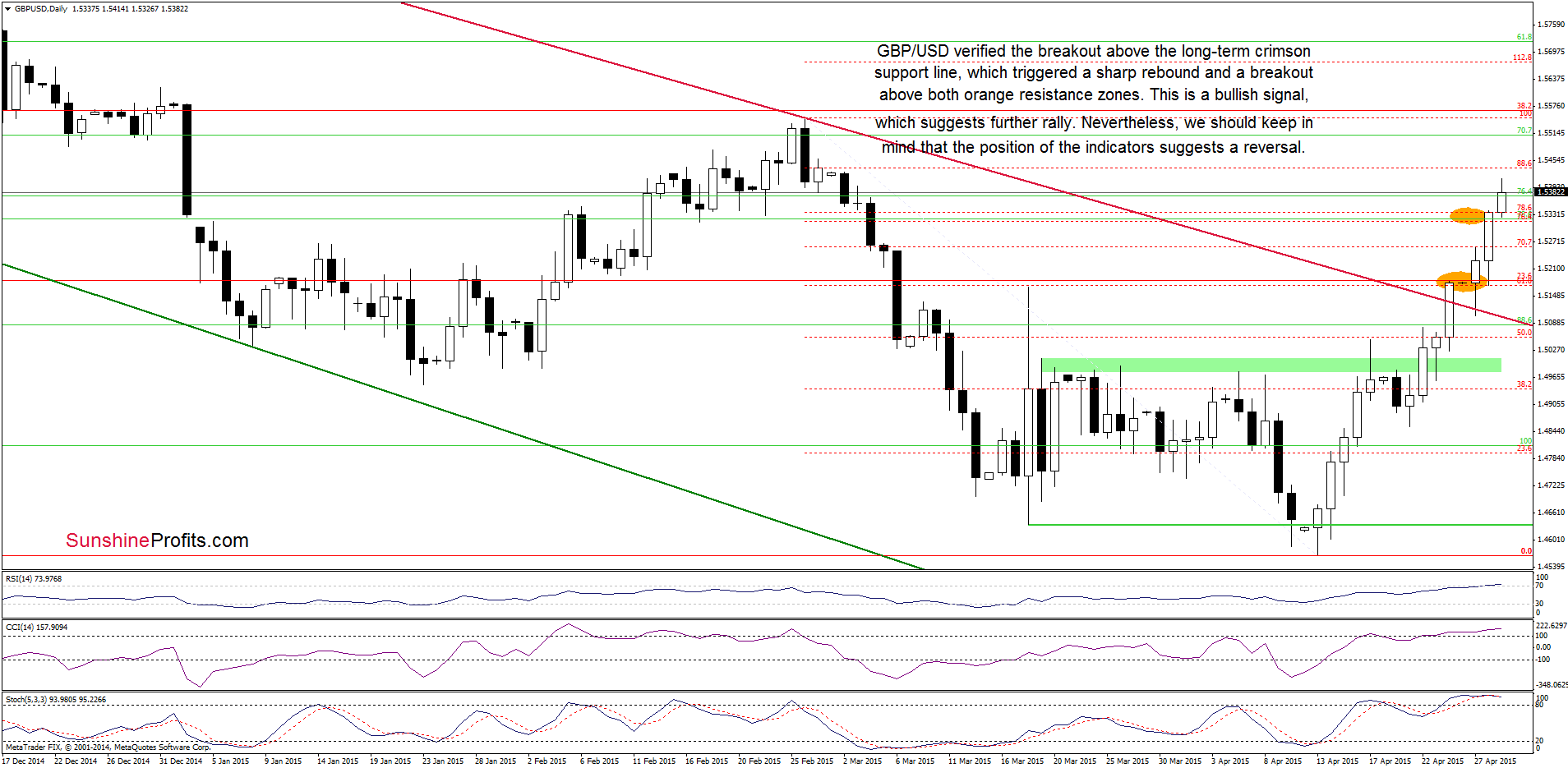1568x768 pixels.
Task: Click the 30 Mar 2015 date label
Action: coord(1180,761)
